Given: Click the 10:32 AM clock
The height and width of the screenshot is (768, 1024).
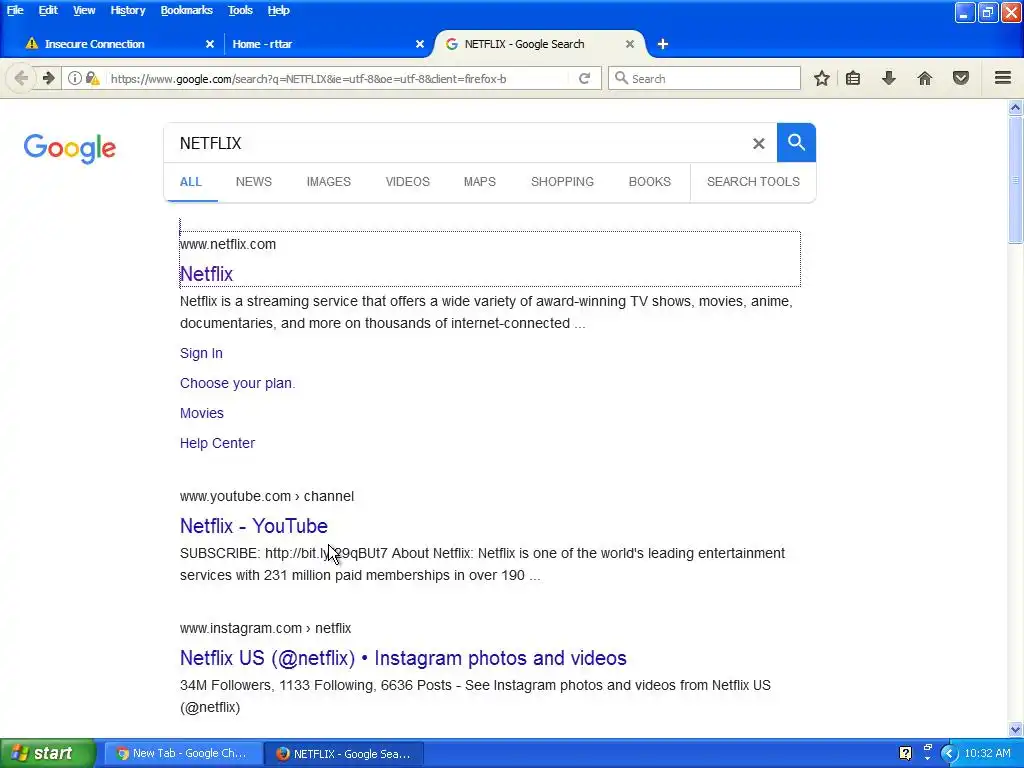Looking at the screenshot, I should pos(987,753).
